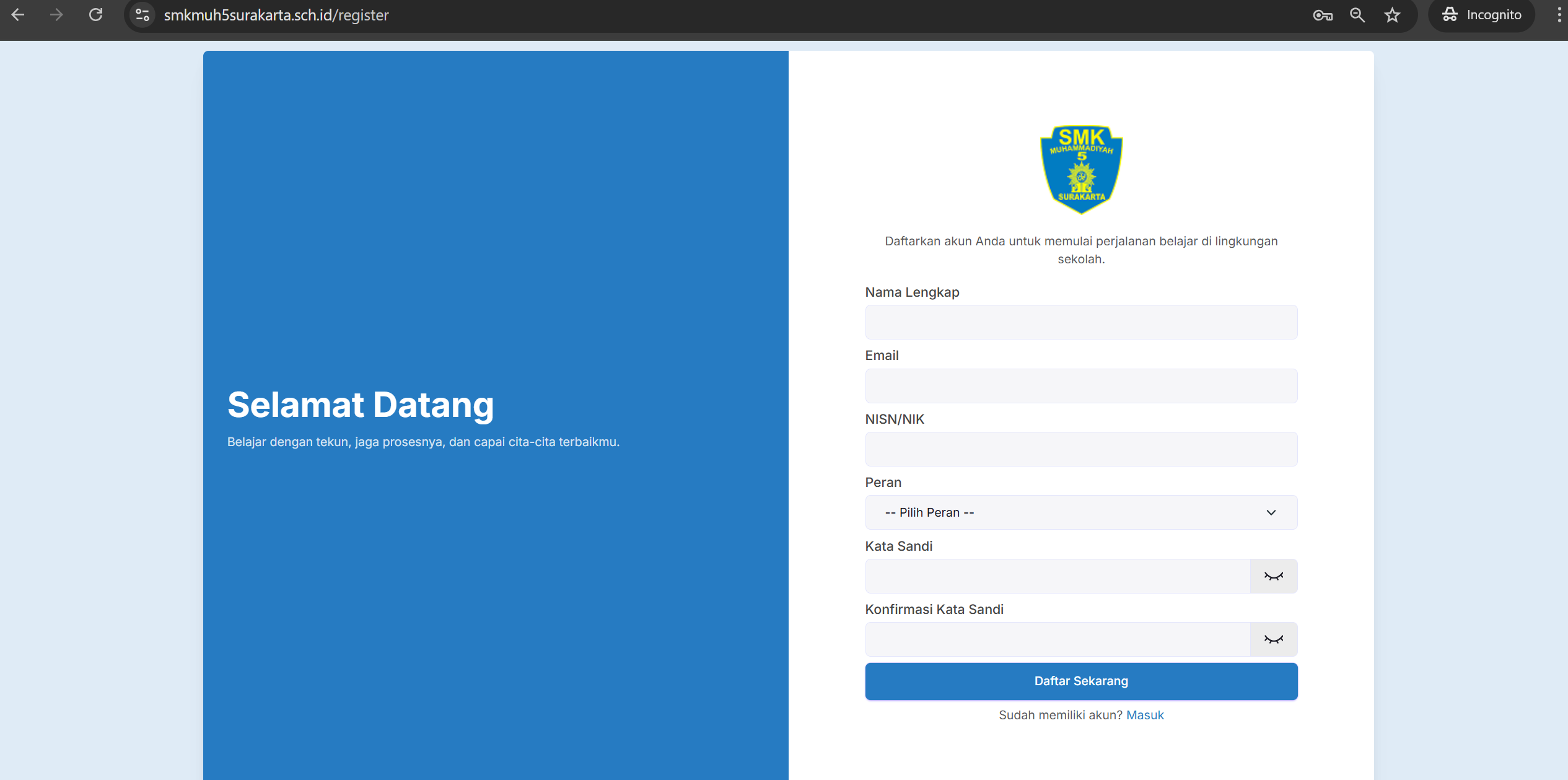
Task: Click the address bar URL
Action: click(276, 15)
